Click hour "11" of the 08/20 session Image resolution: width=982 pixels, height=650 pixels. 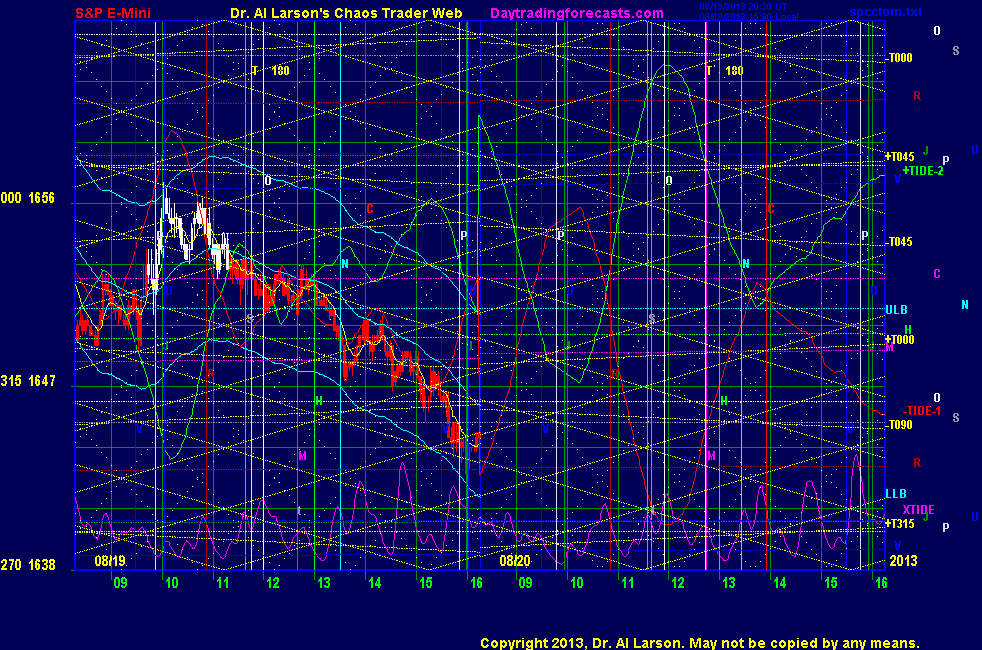628,583
